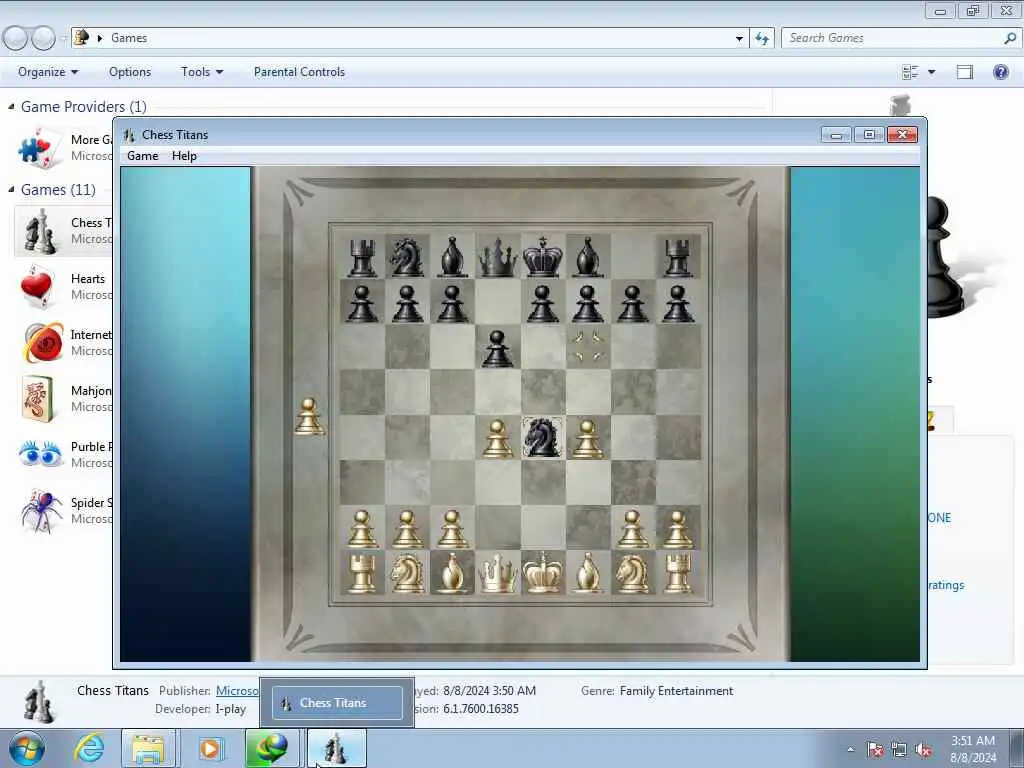Click the muted volume tray icon
1024x768 pixels.
[x=923, y=750]
